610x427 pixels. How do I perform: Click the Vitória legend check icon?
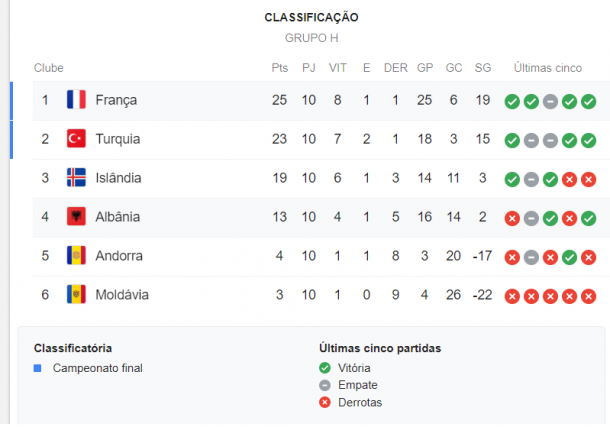tap(324, 368)
